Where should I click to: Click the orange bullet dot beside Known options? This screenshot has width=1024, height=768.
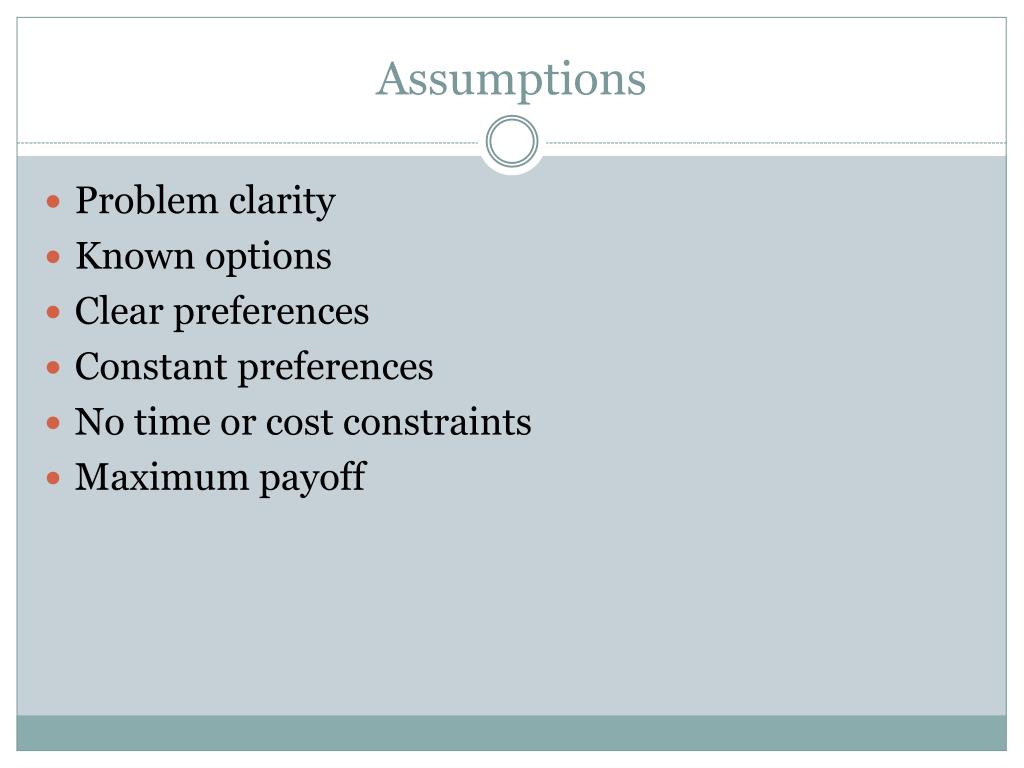click(x=54, y=257)
